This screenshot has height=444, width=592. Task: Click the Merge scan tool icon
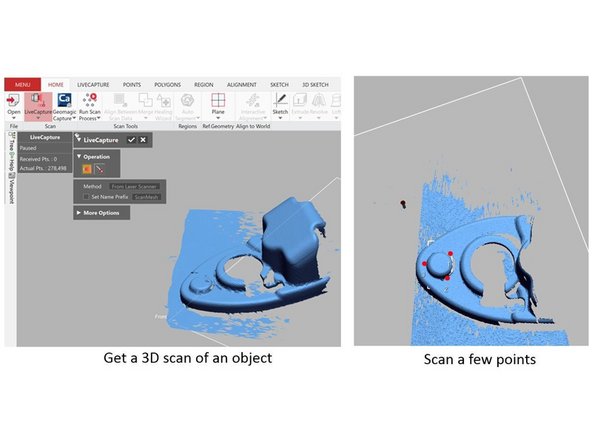145,100
